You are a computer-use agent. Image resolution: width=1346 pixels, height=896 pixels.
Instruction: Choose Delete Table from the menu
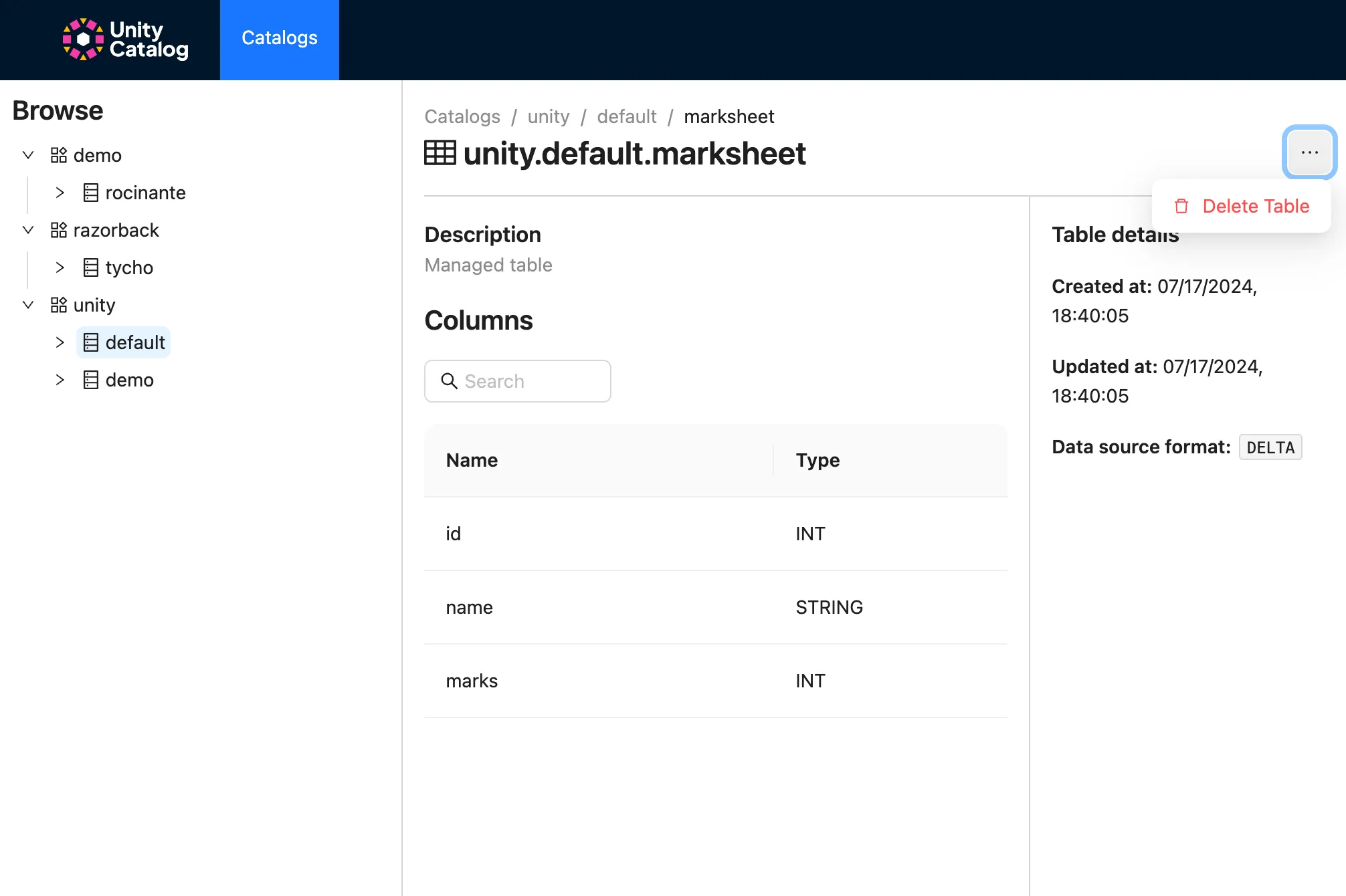1256,206
